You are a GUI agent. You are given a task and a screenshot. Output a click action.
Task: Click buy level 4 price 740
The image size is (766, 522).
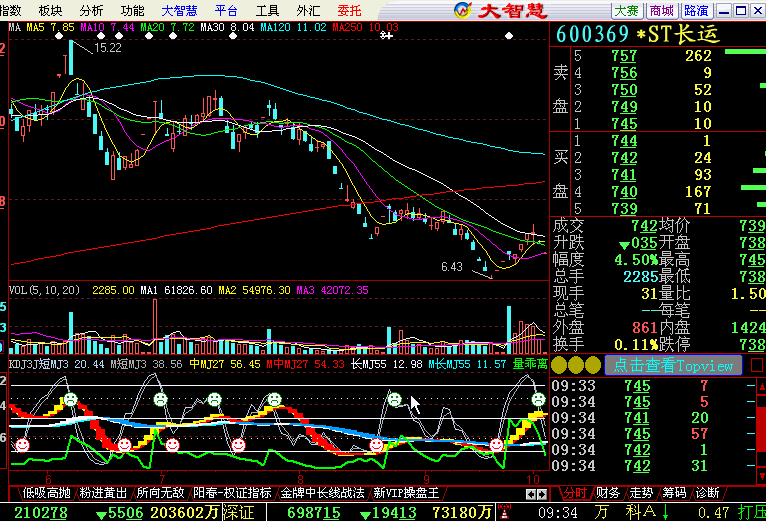click(624, 191)
